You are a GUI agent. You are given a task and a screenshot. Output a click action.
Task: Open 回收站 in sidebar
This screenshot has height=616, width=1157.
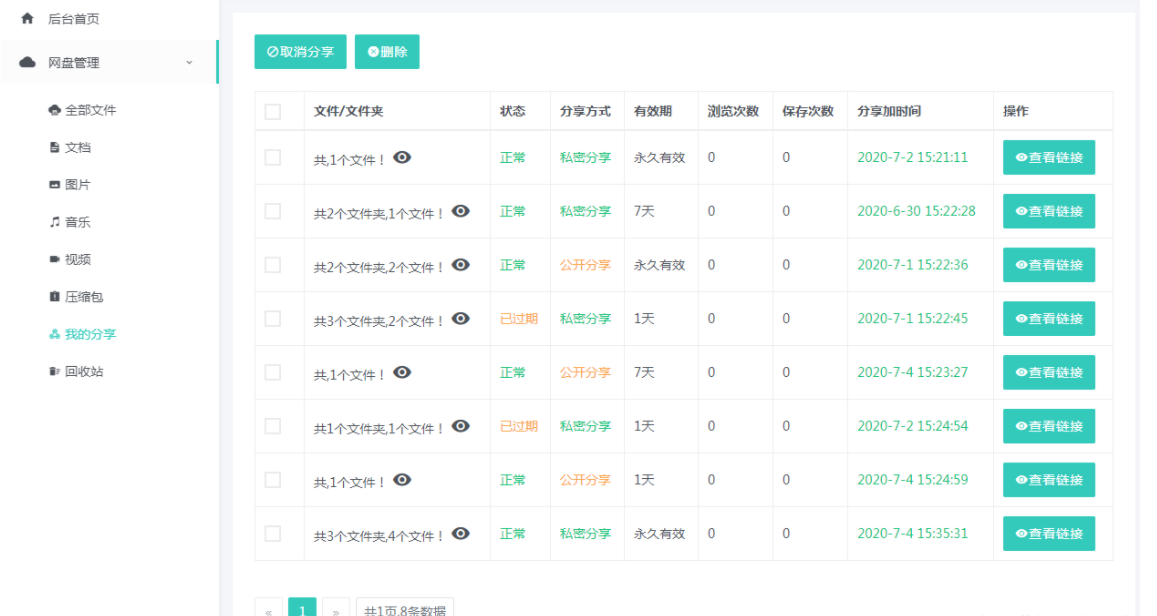[x=76, y=371]
